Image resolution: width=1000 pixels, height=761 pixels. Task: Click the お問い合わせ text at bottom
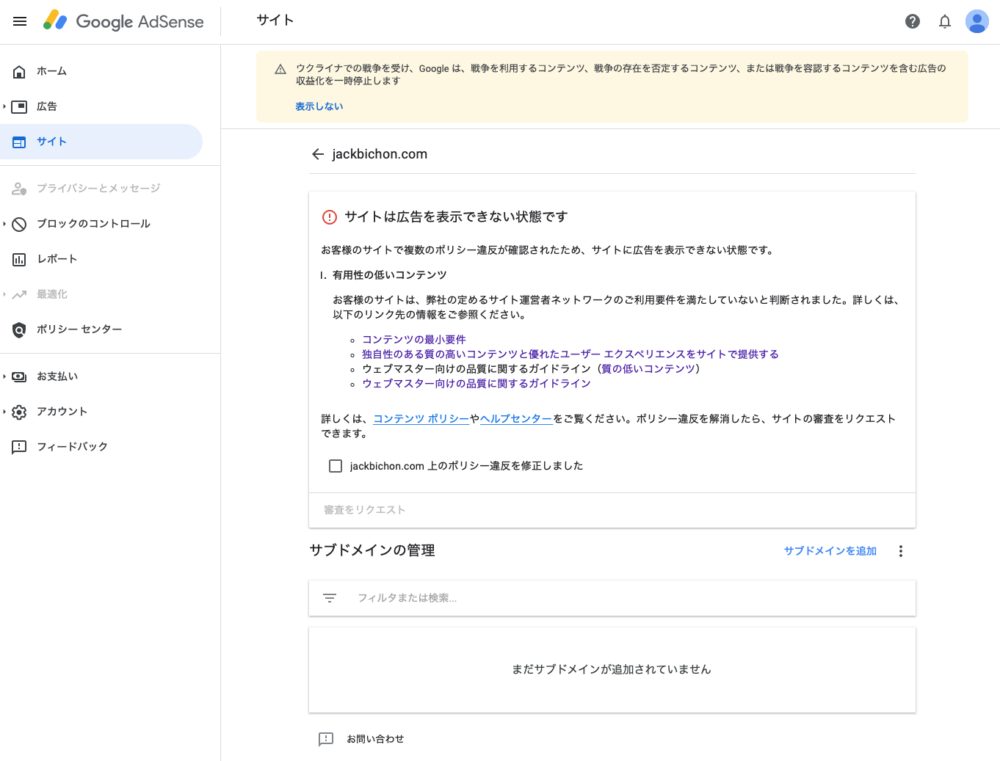tap(375, 739)
